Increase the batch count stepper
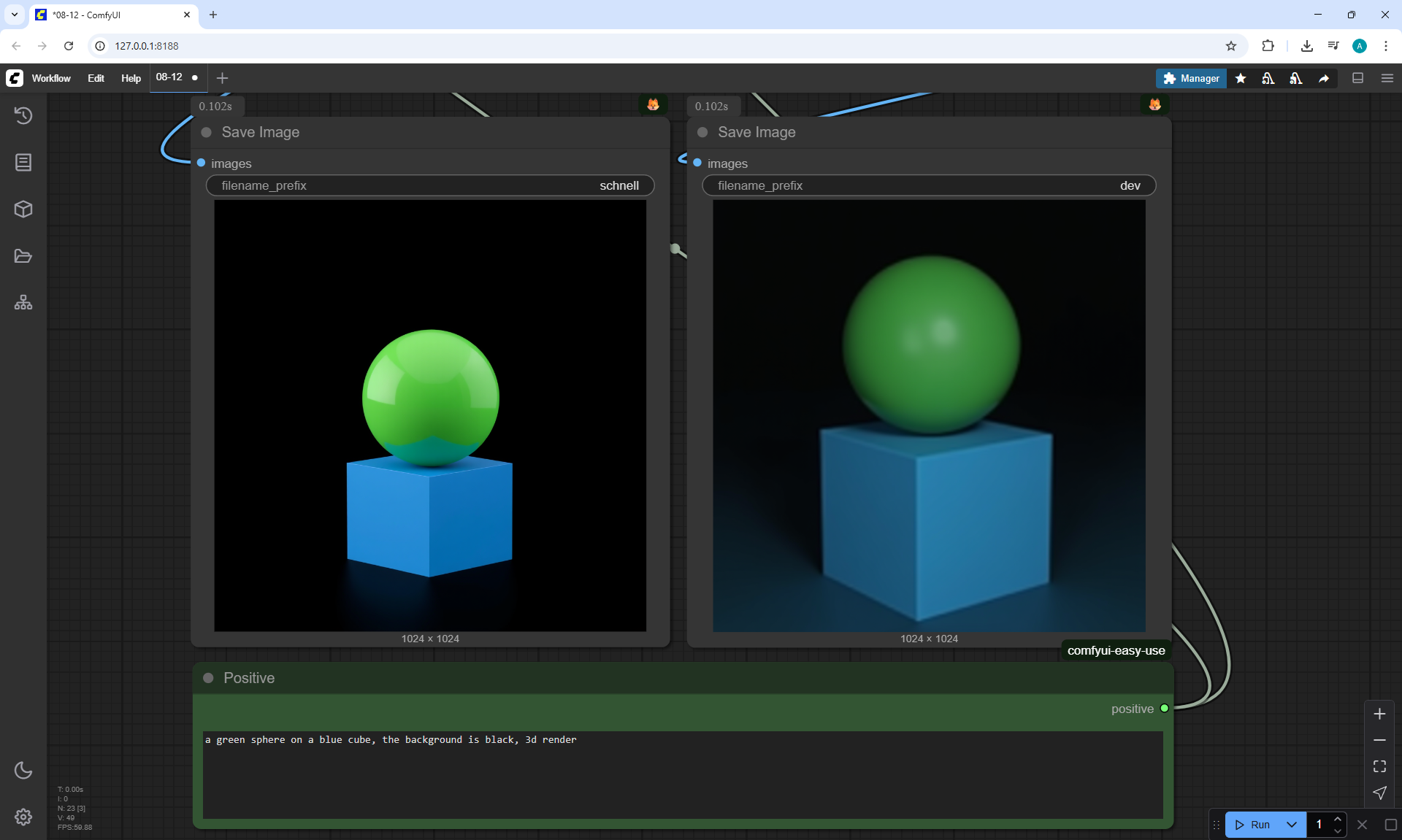The image size is (1402, 840). click(1338, 819)
